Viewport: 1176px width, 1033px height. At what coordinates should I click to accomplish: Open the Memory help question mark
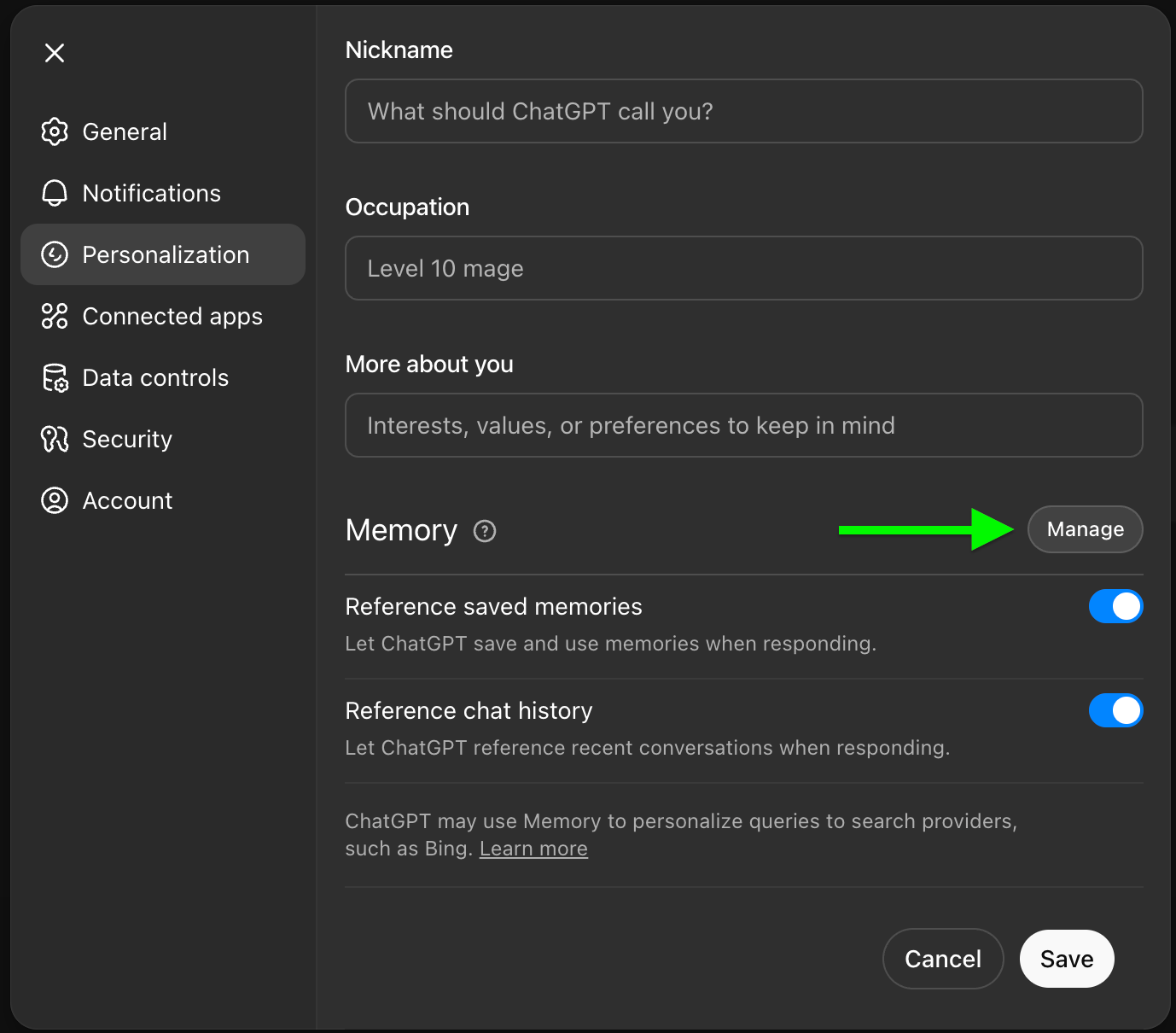(483, 531)
